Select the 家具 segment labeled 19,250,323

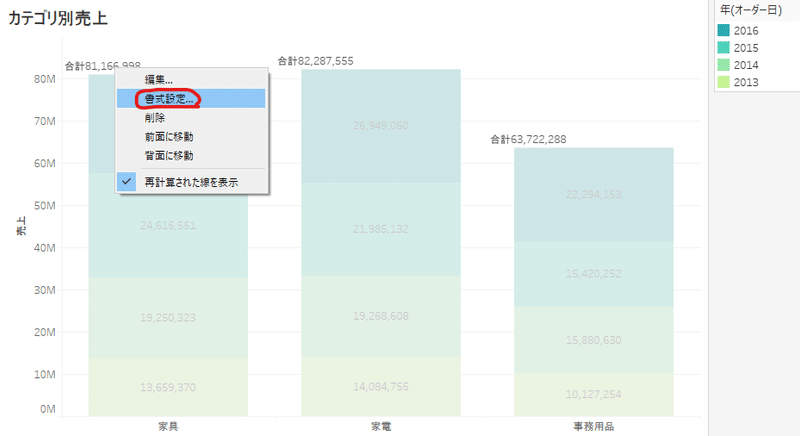tap(168, 318)
